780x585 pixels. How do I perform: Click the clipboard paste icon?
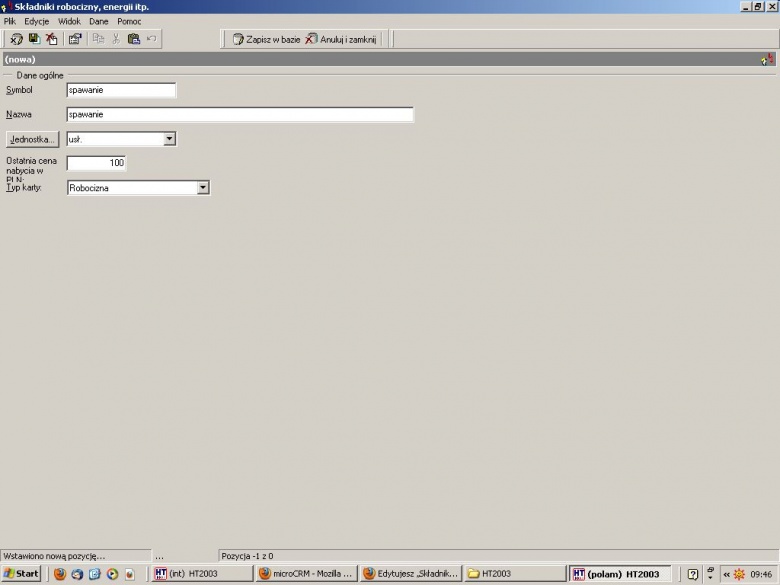[134, 39]
